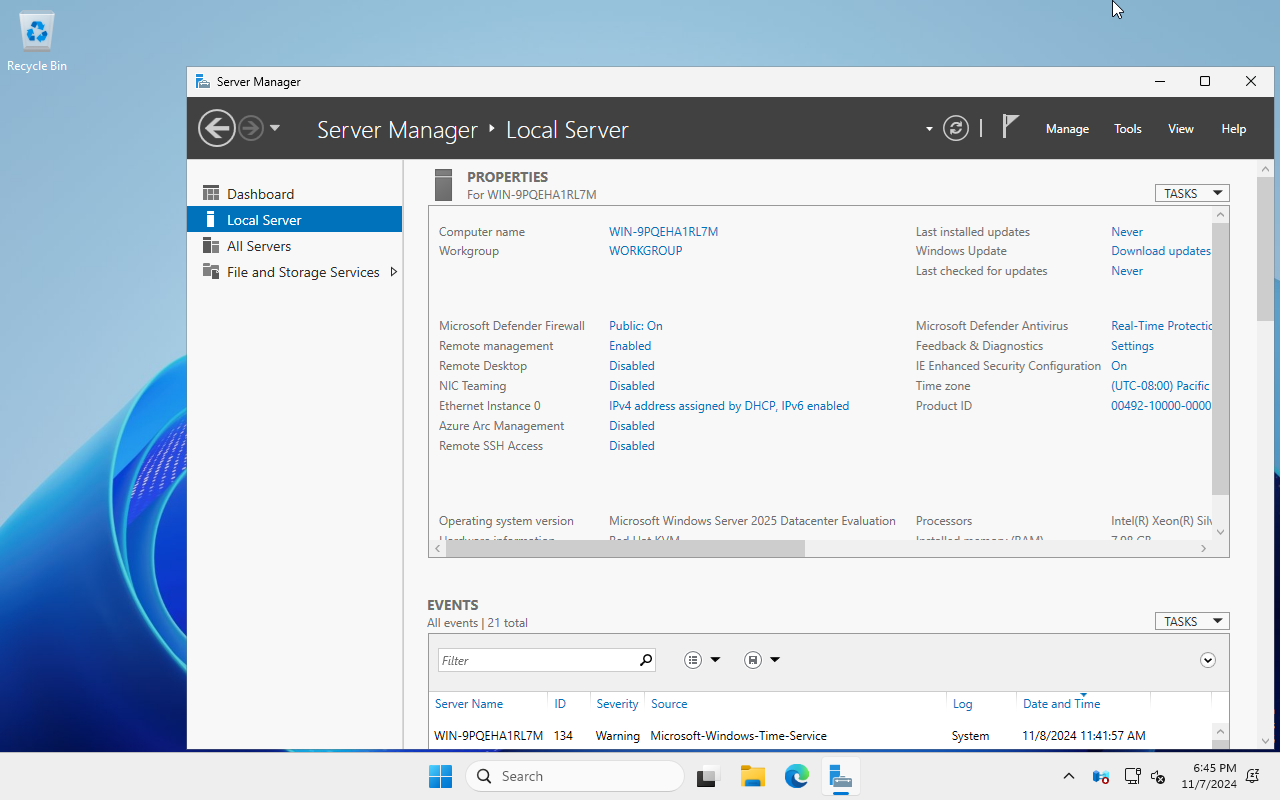Click Never next to Last checked for updates

(x=1127, y=271)
